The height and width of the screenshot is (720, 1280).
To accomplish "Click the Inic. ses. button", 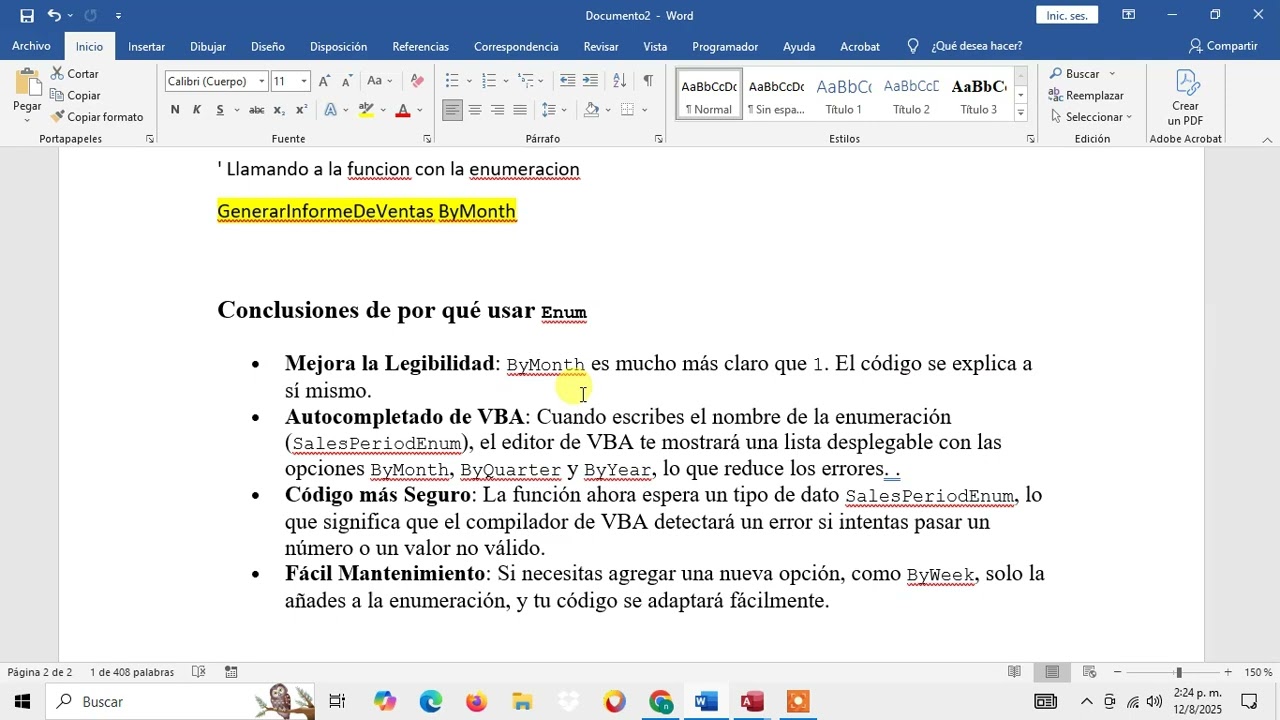I will tap(1067, 15).
